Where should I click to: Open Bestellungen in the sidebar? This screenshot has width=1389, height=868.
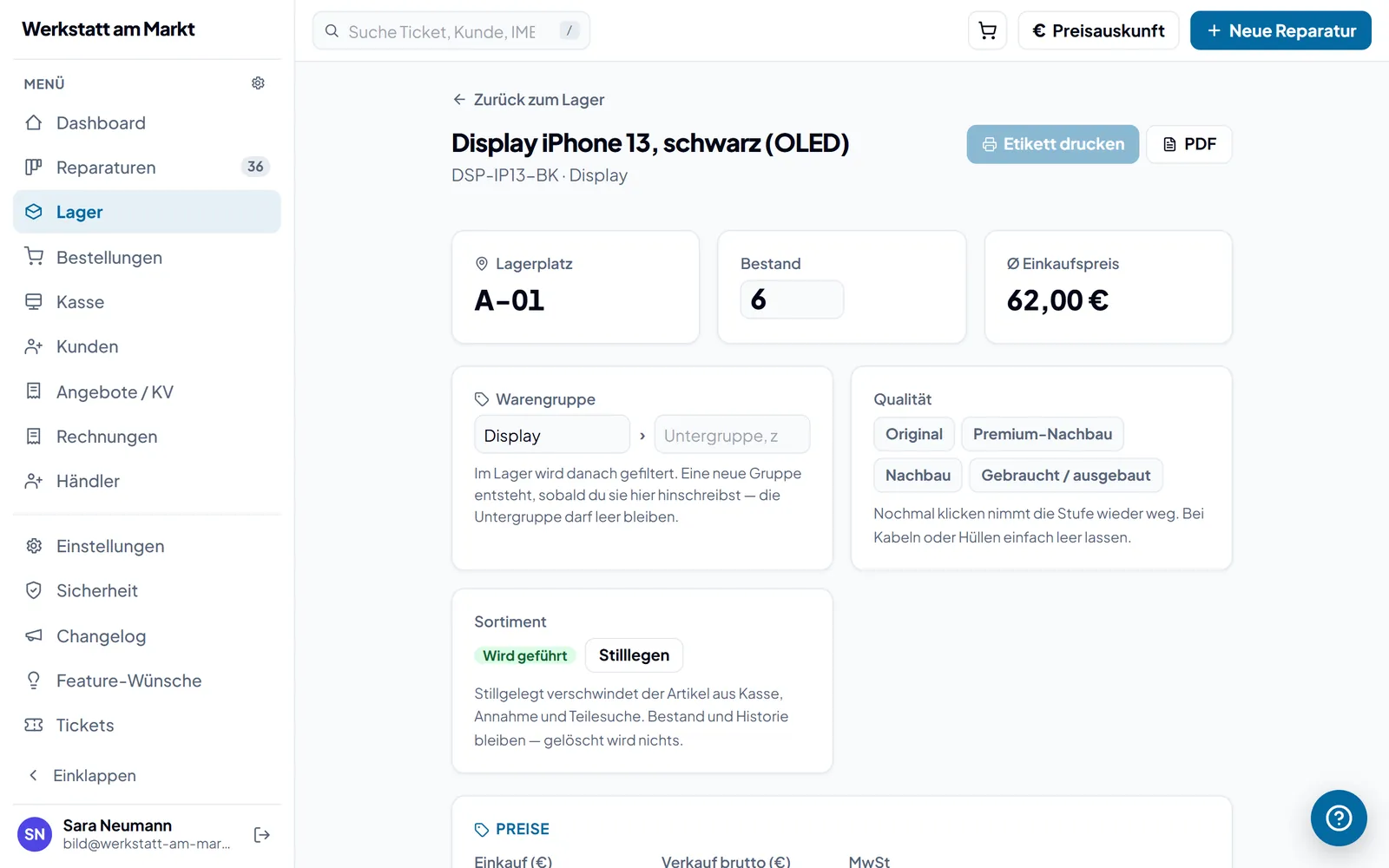[x=147, y=258]
